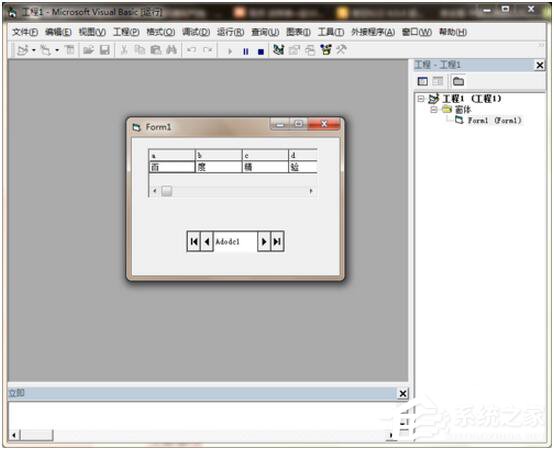
Task: Open the Project Explorer toolbar icon
Action: (x=279, y=50)
